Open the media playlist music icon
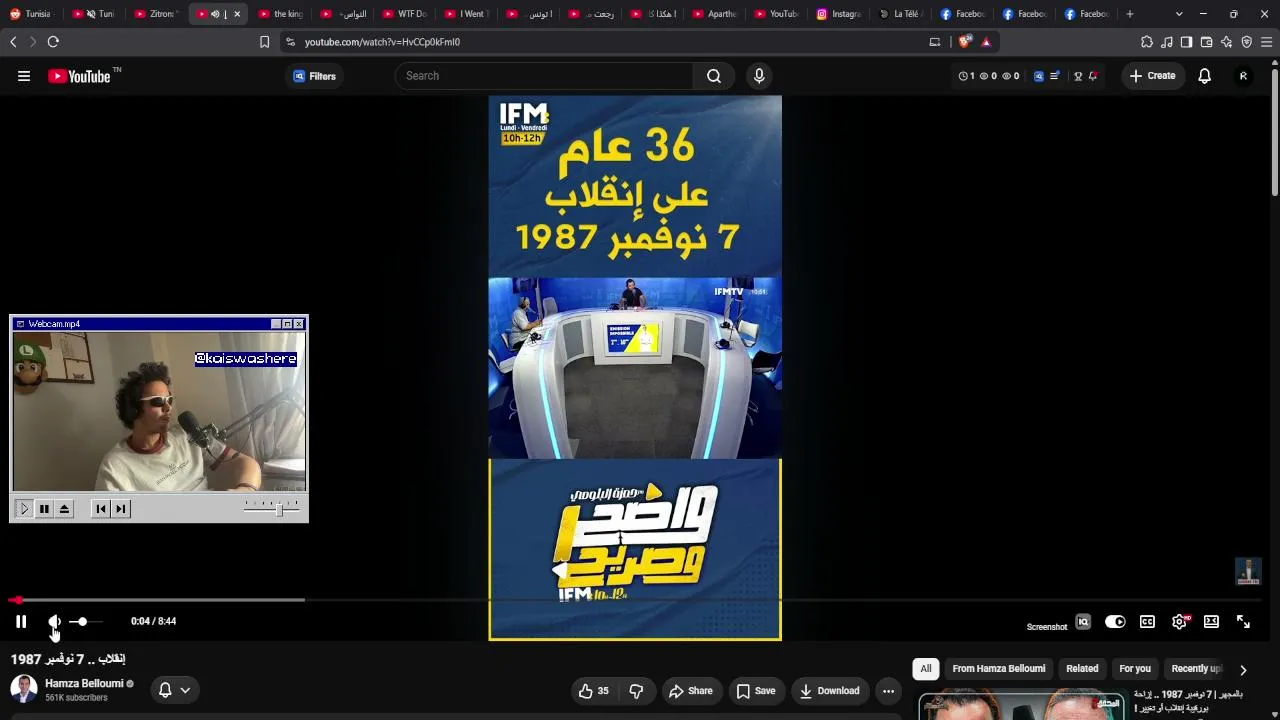Image resolution: width=1280 pixels, height=720 pixels. click(x=1167, y=42)
